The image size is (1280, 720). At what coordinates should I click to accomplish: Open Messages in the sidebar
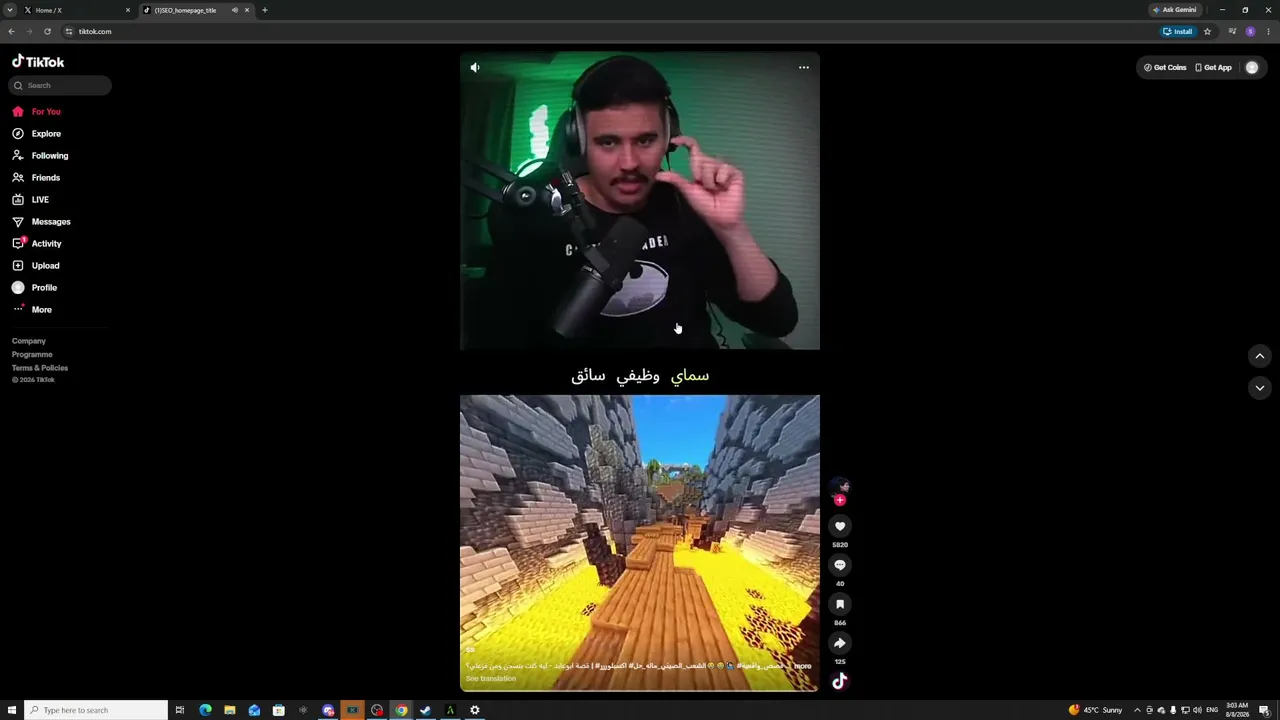pyautogui.click(x=41, y=222)
